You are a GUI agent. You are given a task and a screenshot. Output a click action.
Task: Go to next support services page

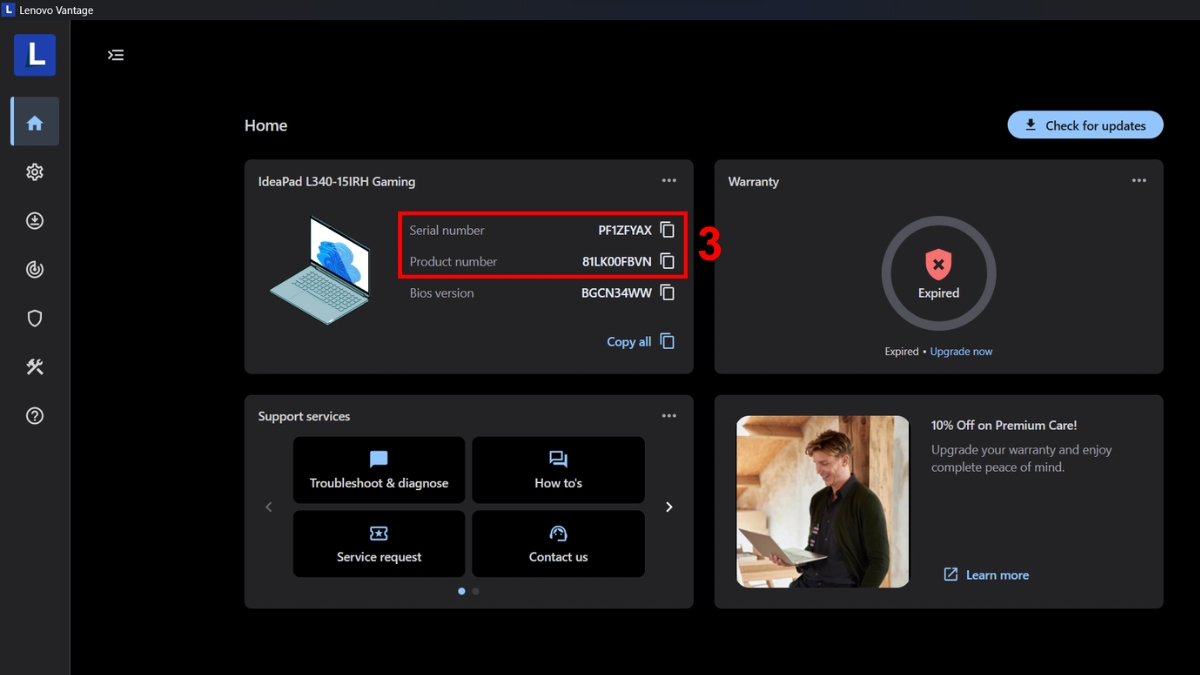[669, 507]
